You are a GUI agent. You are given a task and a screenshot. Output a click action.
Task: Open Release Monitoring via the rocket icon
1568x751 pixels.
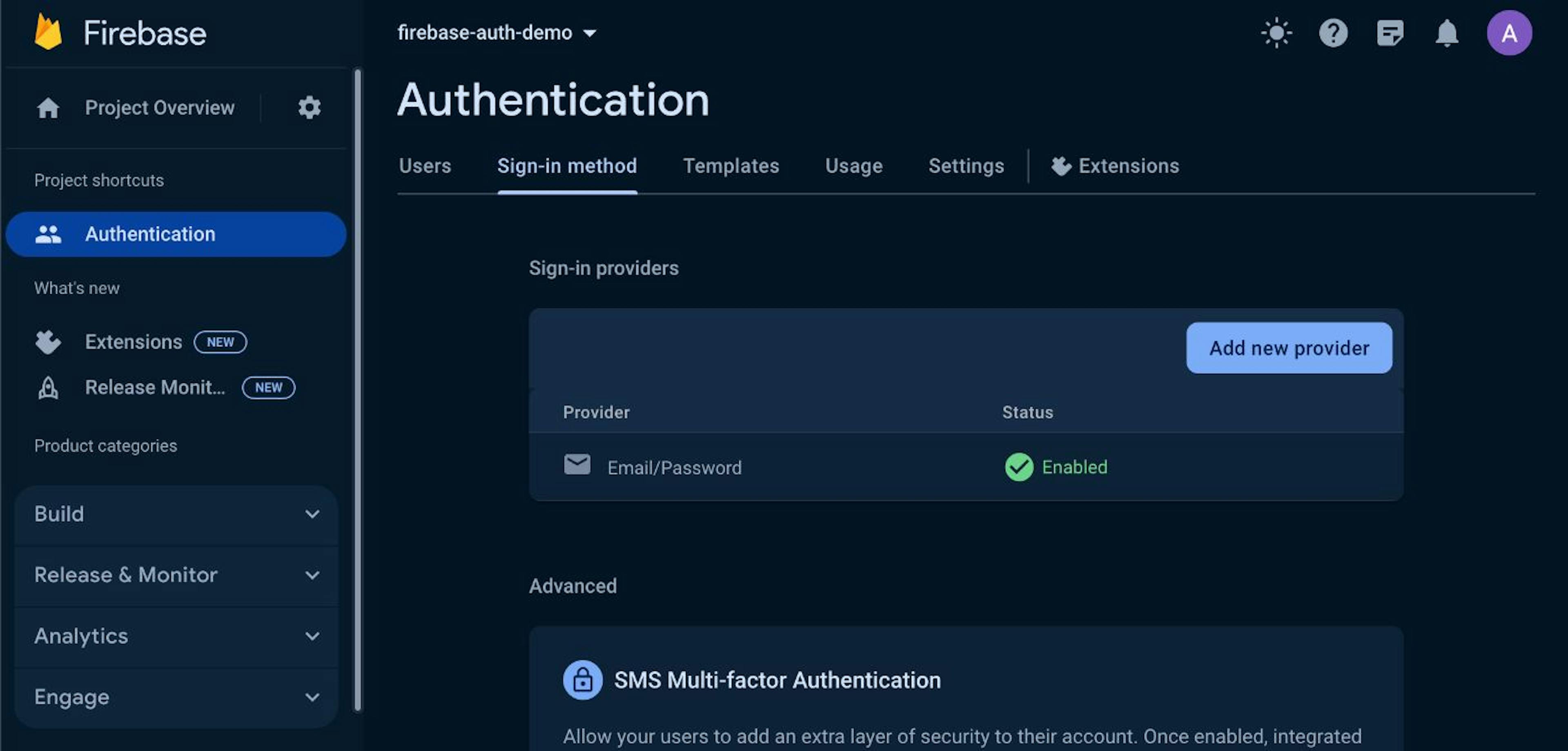point(48,387)
